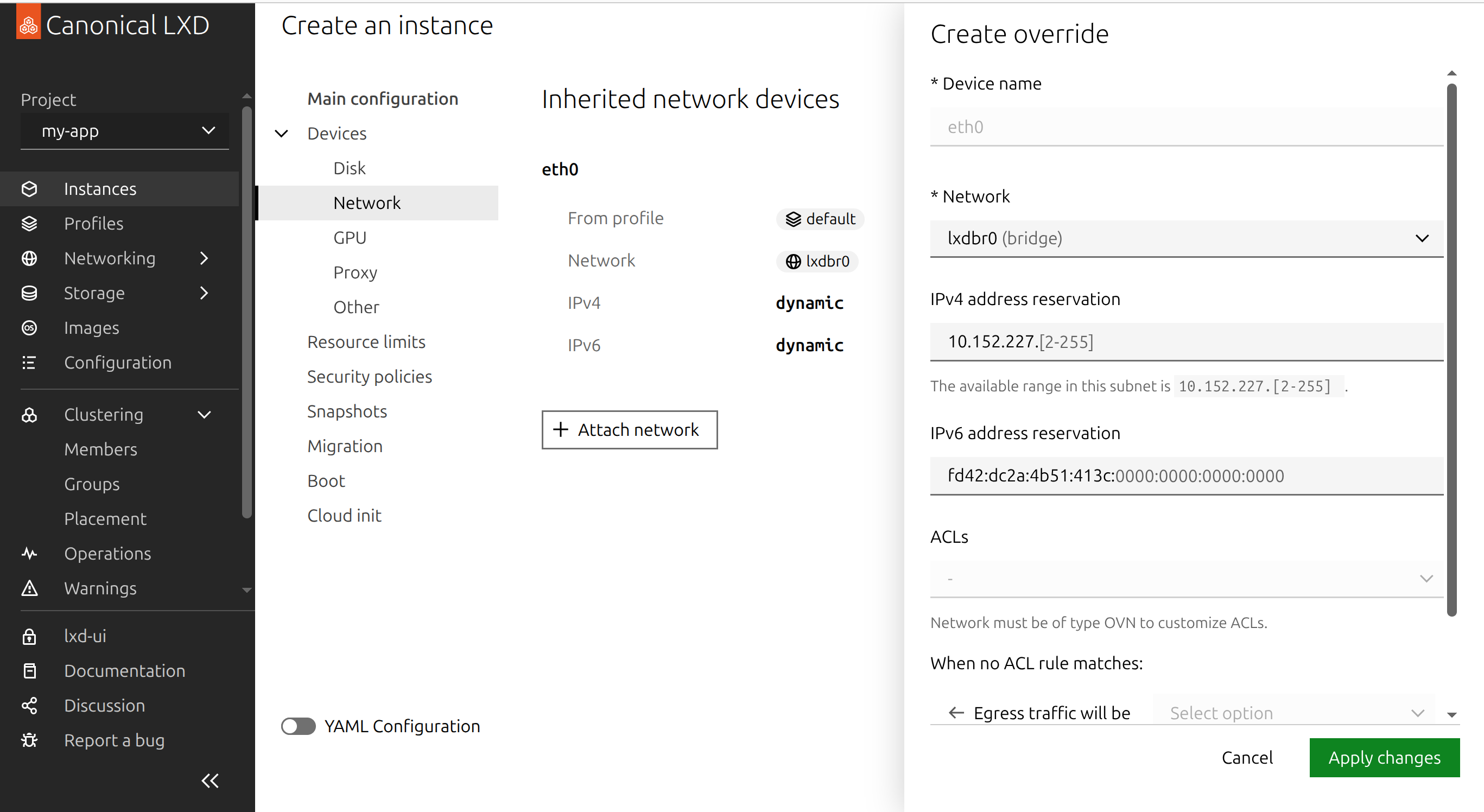Image resolution: width=1484 pixels, height=812 pixels.
Task: Expand the Networking submenu arrow
Action: (x=204, y=258)
